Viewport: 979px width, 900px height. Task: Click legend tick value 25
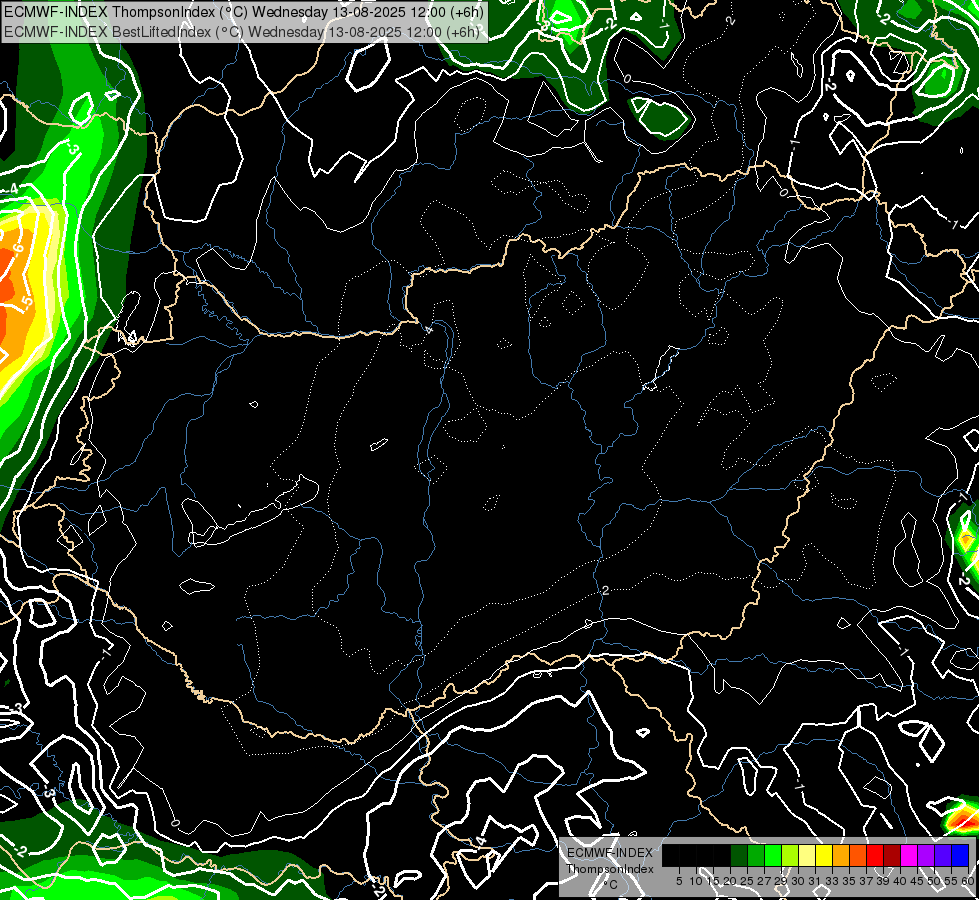(747, 881)
